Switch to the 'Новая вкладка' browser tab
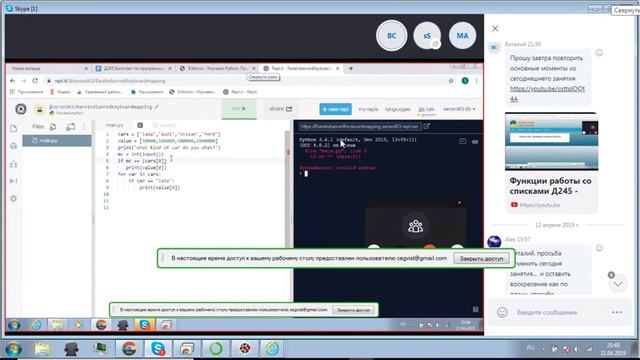 [48, 68]
